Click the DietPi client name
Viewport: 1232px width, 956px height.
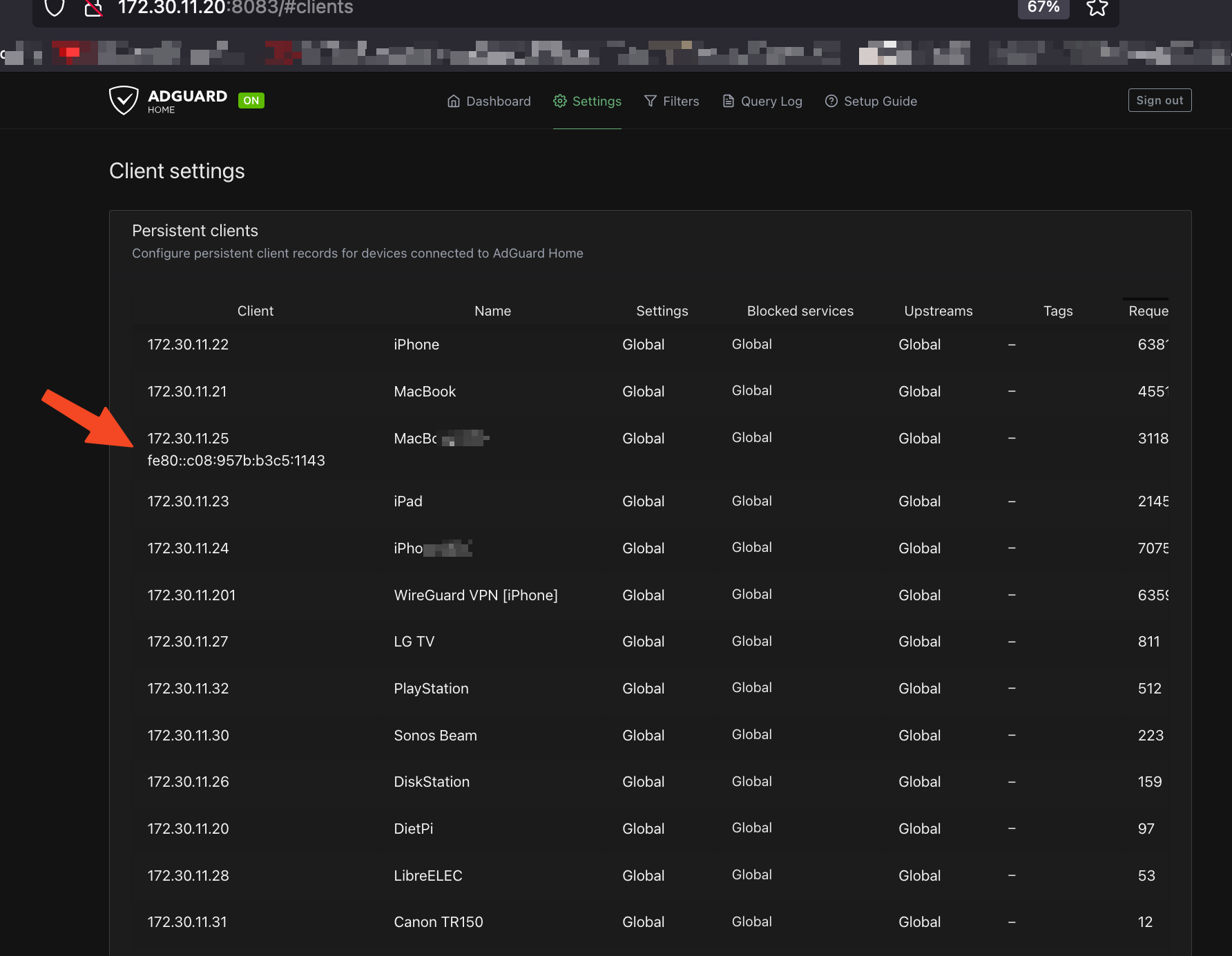point(414,829)
